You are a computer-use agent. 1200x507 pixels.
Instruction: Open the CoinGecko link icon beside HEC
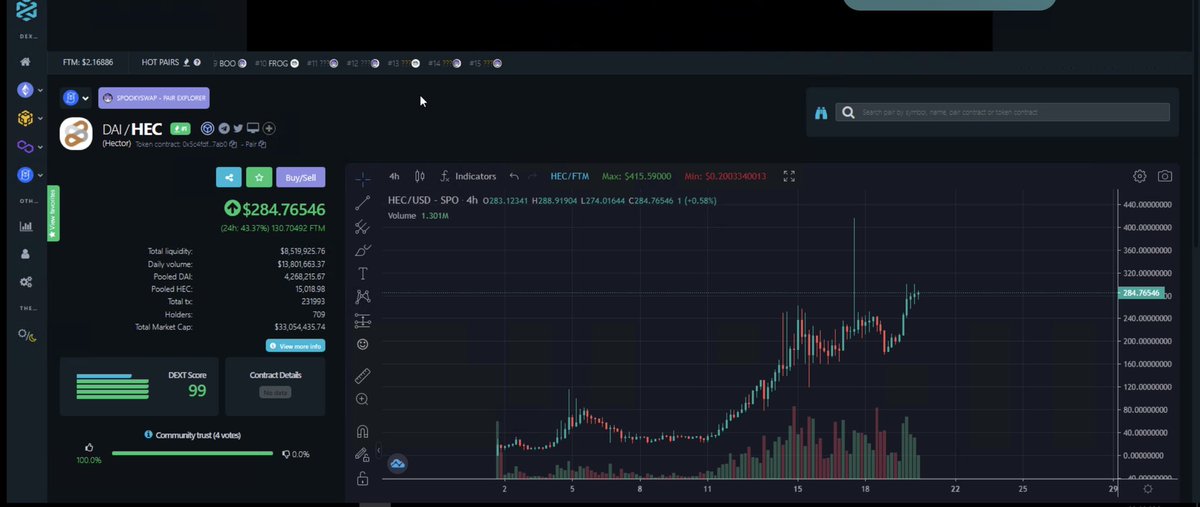pos(207,129)
